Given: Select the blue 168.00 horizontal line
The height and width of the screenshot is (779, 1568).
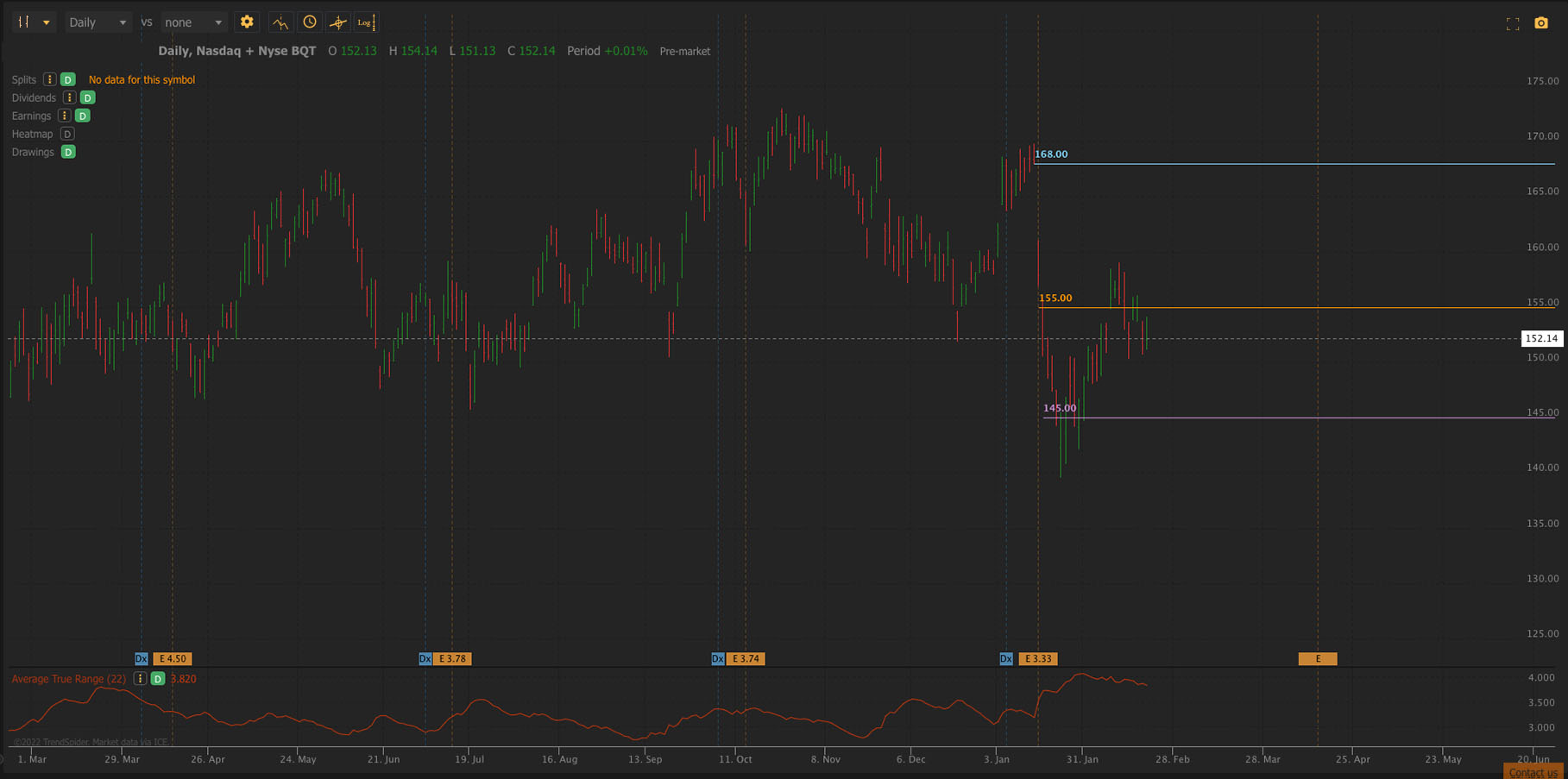Looking at the screenshot, I should click(x=1294, y=164).
